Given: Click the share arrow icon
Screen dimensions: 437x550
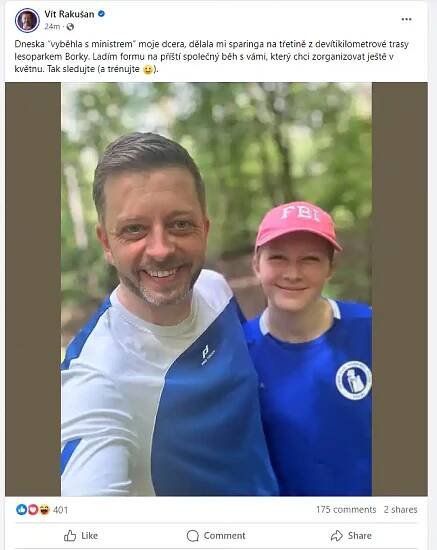Looking at the screenshot, I should (x=337, y=536).
